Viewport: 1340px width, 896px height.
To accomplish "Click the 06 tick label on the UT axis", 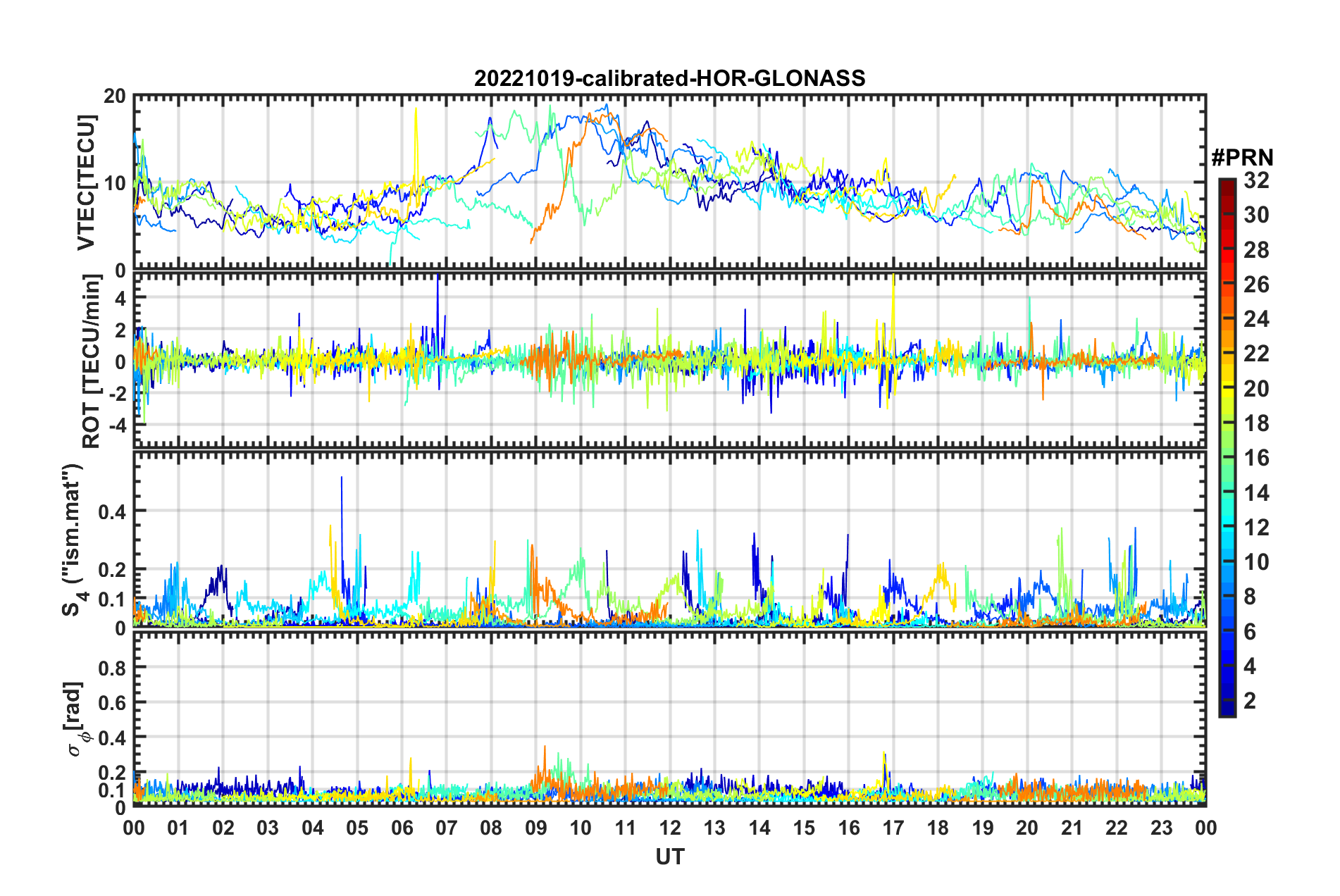I will (402, 827).
